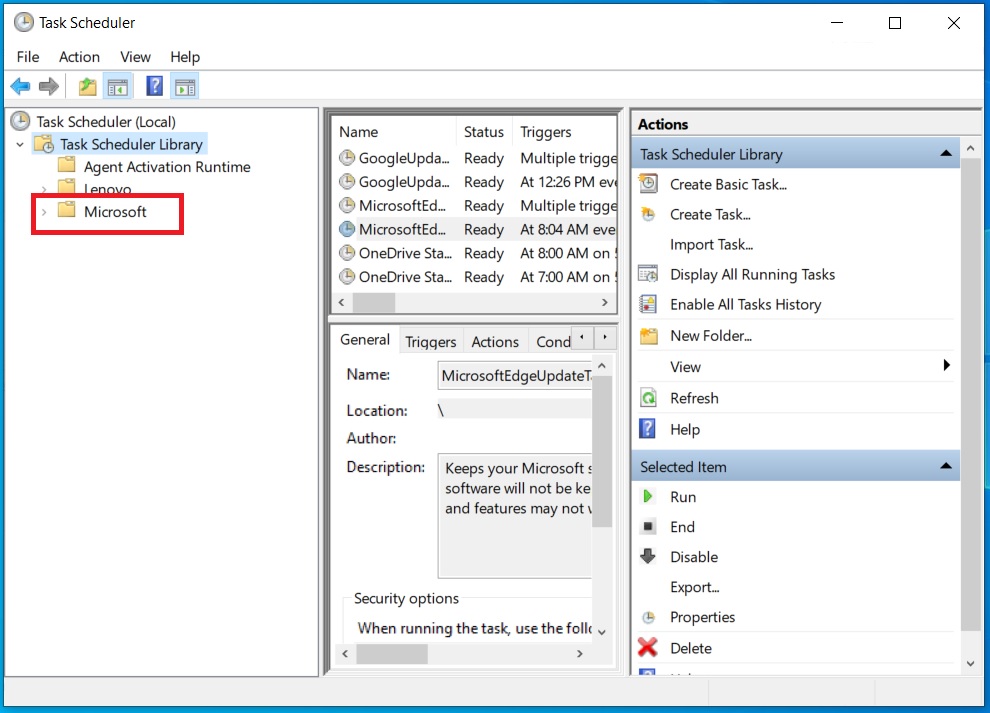The height and width of the screenshot is (713, 990).
Task: Click the Task Scheduler (Local) clock icon
Action: click(20, 121)
